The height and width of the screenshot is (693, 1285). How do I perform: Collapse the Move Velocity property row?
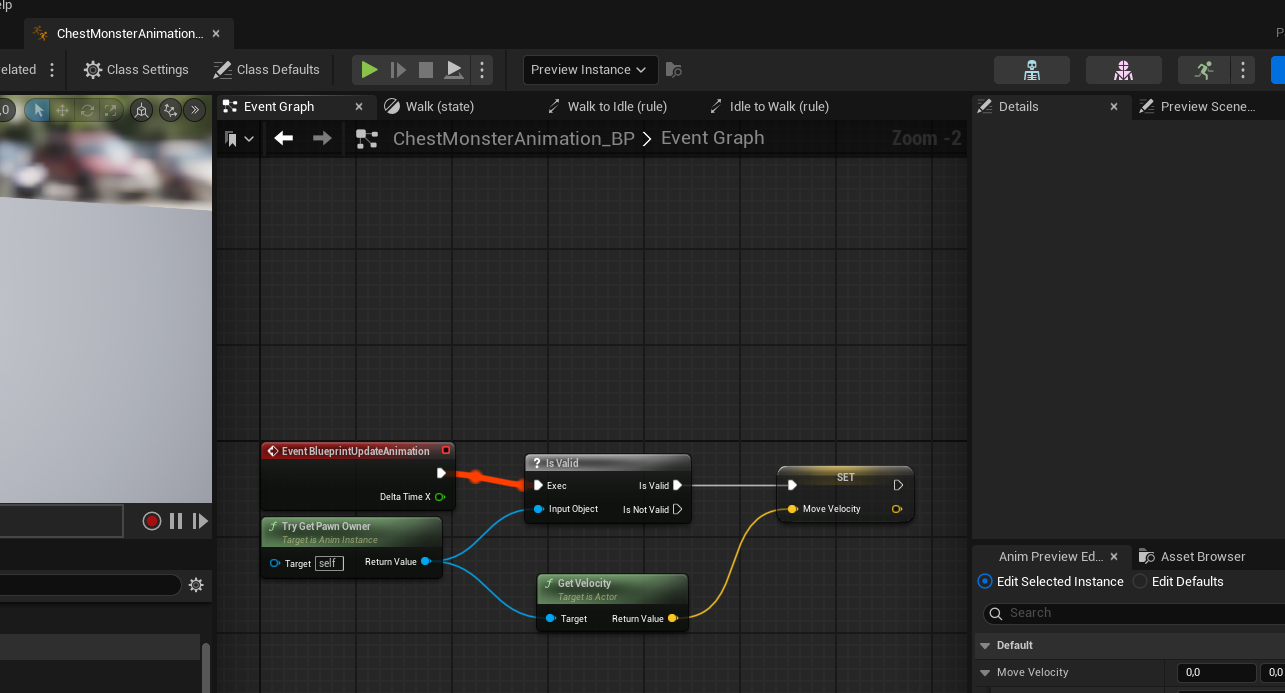click(x=985, y=673)
